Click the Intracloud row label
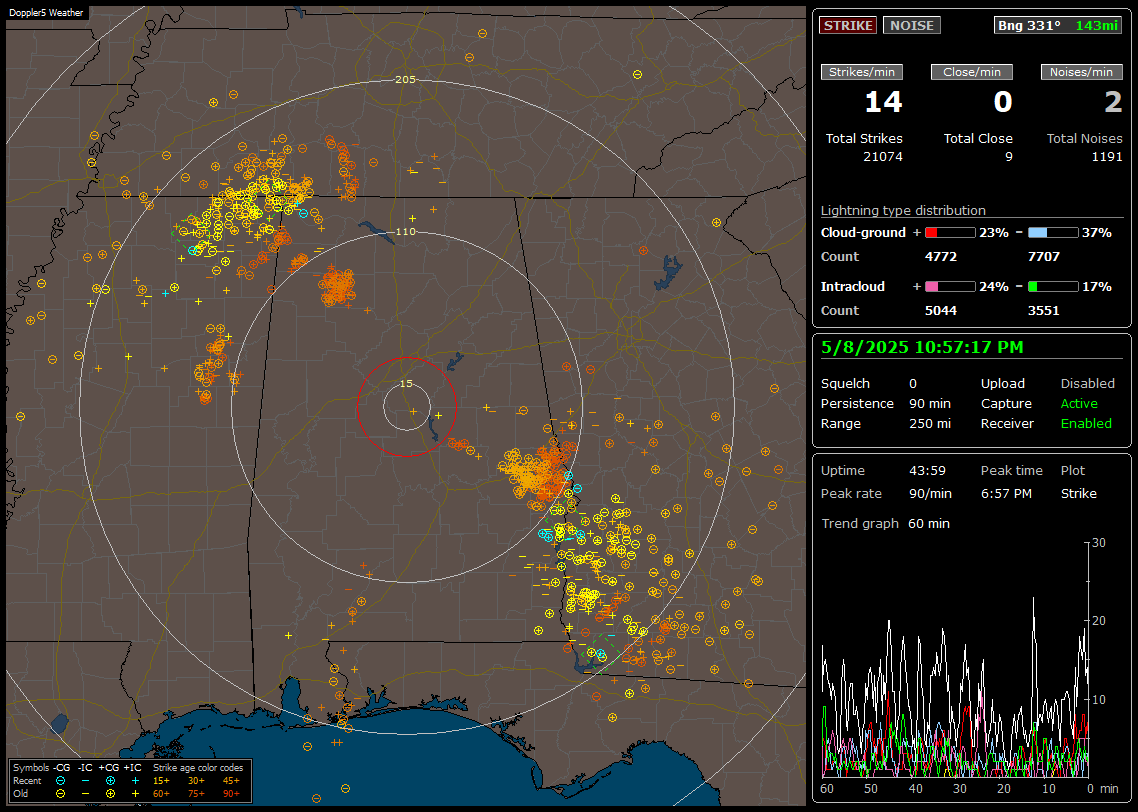Screen dimensions: 1138x812 853,287
